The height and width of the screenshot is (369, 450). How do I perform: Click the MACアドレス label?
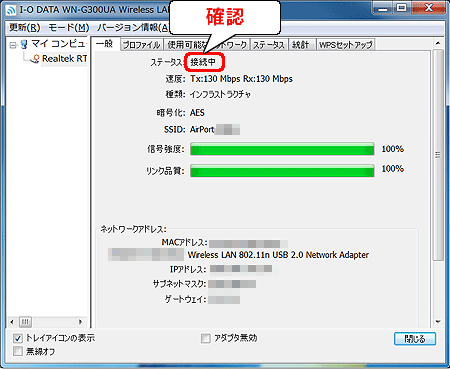(184, 242)
